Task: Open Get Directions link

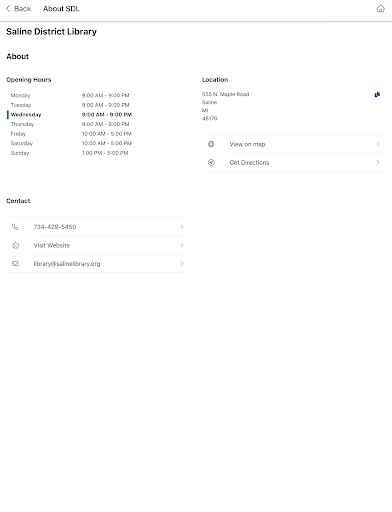Action: (249, 163)
